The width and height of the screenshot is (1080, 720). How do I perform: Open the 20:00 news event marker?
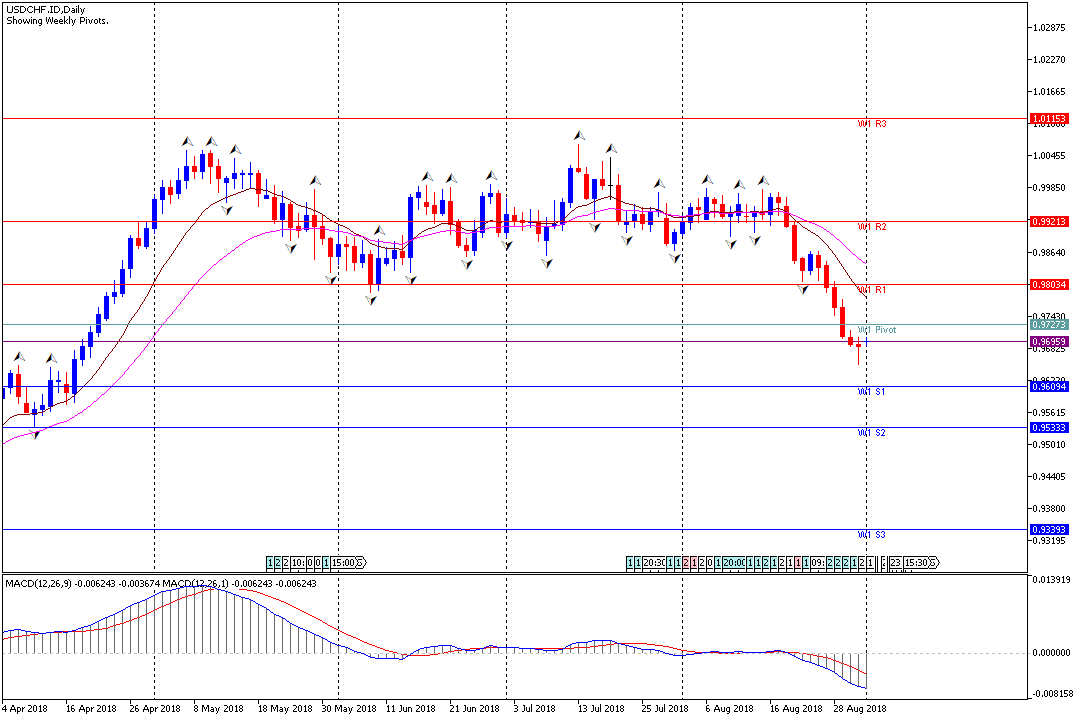(x=734, y=563)
